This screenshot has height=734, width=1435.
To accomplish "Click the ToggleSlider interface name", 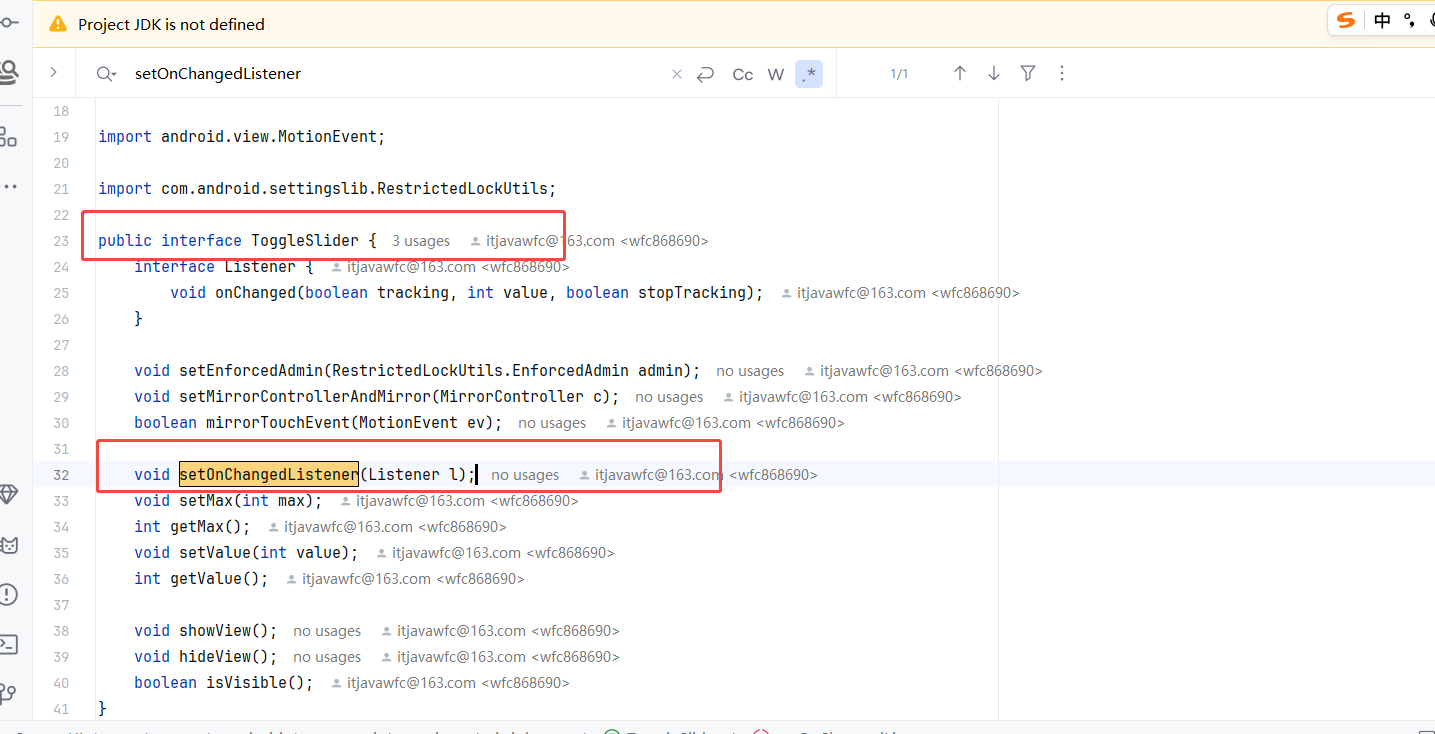I will (x=305, y=240).
